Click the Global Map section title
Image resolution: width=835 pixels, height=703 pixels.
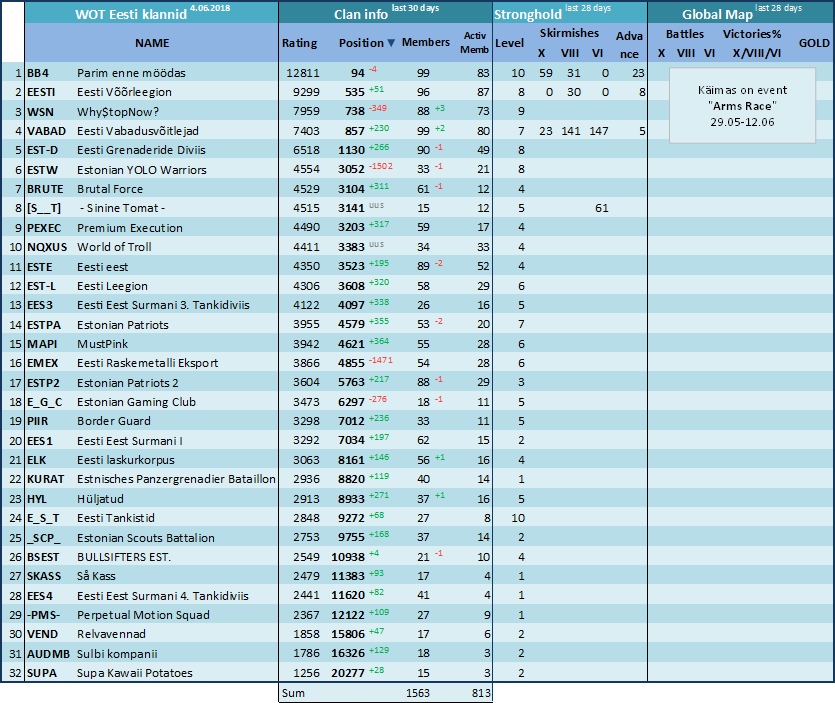[x=717, y=14]
